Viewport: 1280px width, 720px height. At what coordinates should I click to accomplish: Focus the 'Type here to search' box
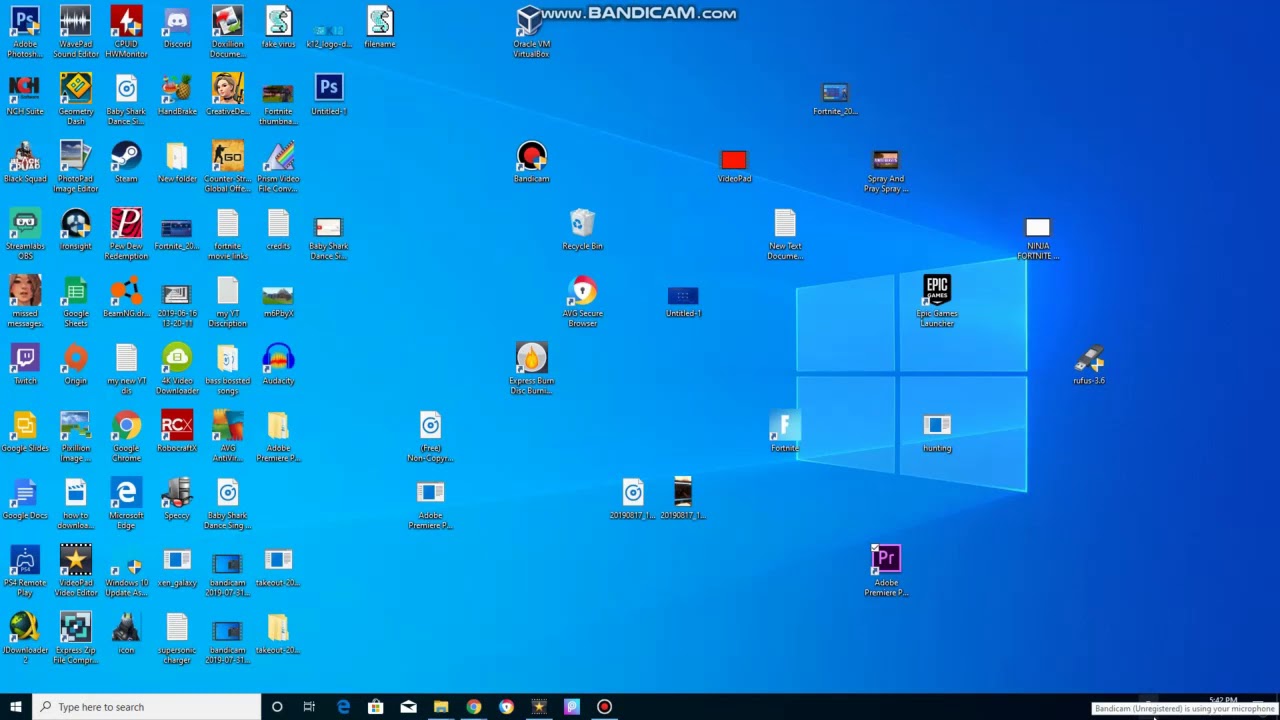pyautogui.click(x=146, y=707)
